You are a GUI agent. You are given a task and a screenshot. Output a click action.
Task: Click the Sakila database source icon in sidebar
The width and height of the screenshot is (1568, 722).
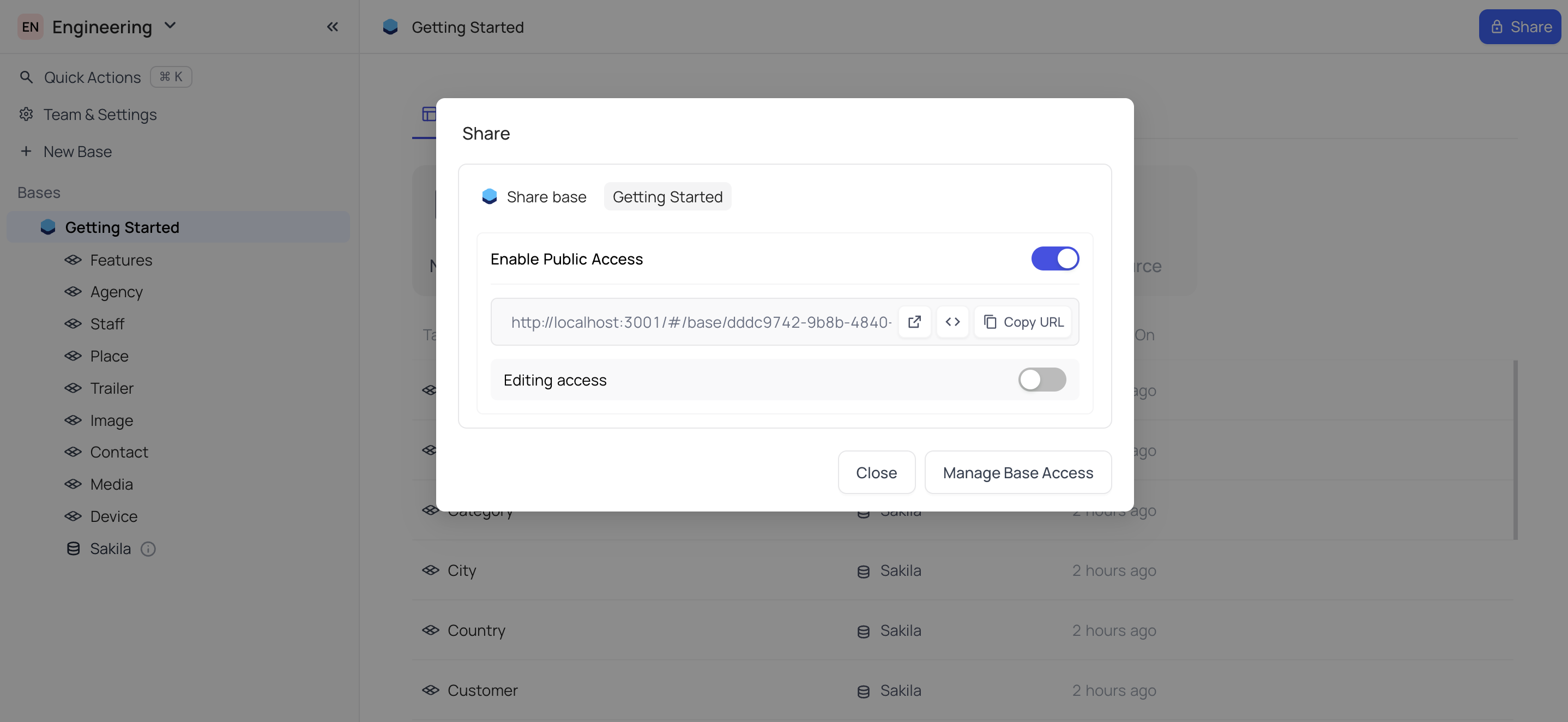tap(73, 549)
